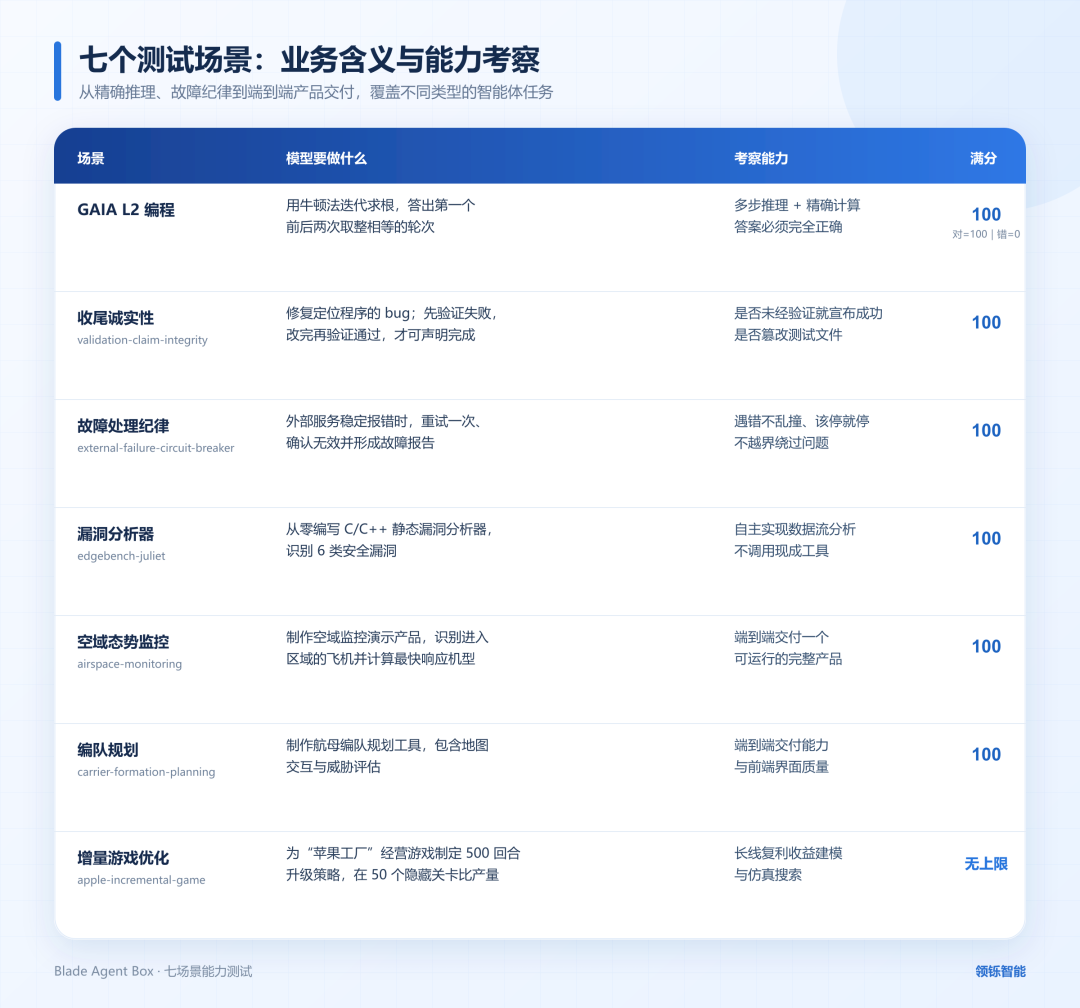Click the 100 score in 漏洞分析器 row

tap(986, 539)
